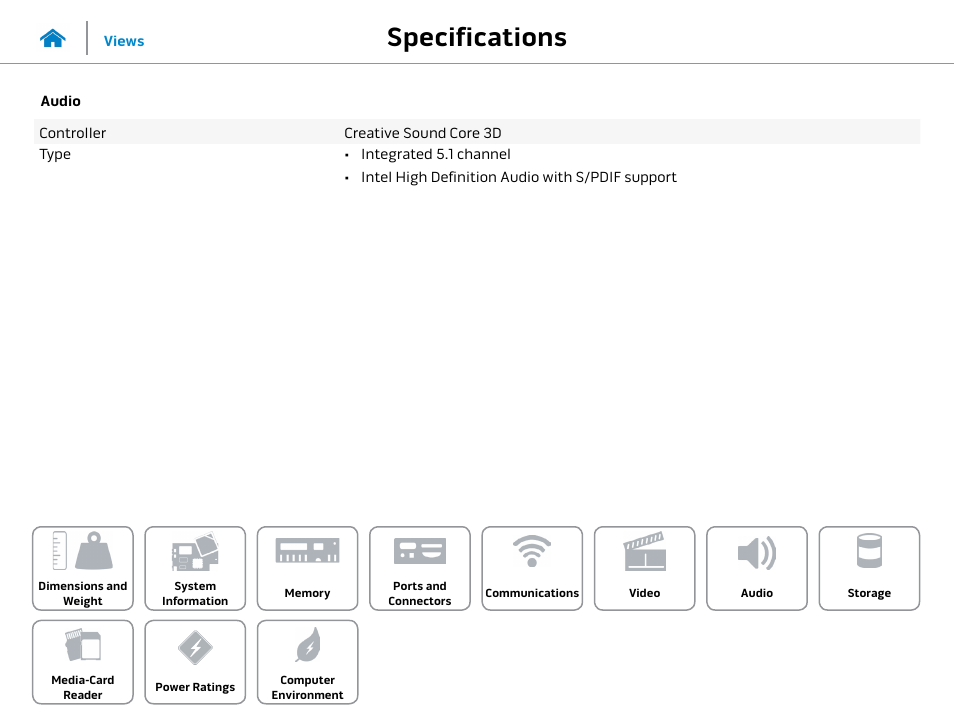Viewport: 954px width, 721px height.
Task: Select the Video clapperboard tile
Action: point(644,568)
